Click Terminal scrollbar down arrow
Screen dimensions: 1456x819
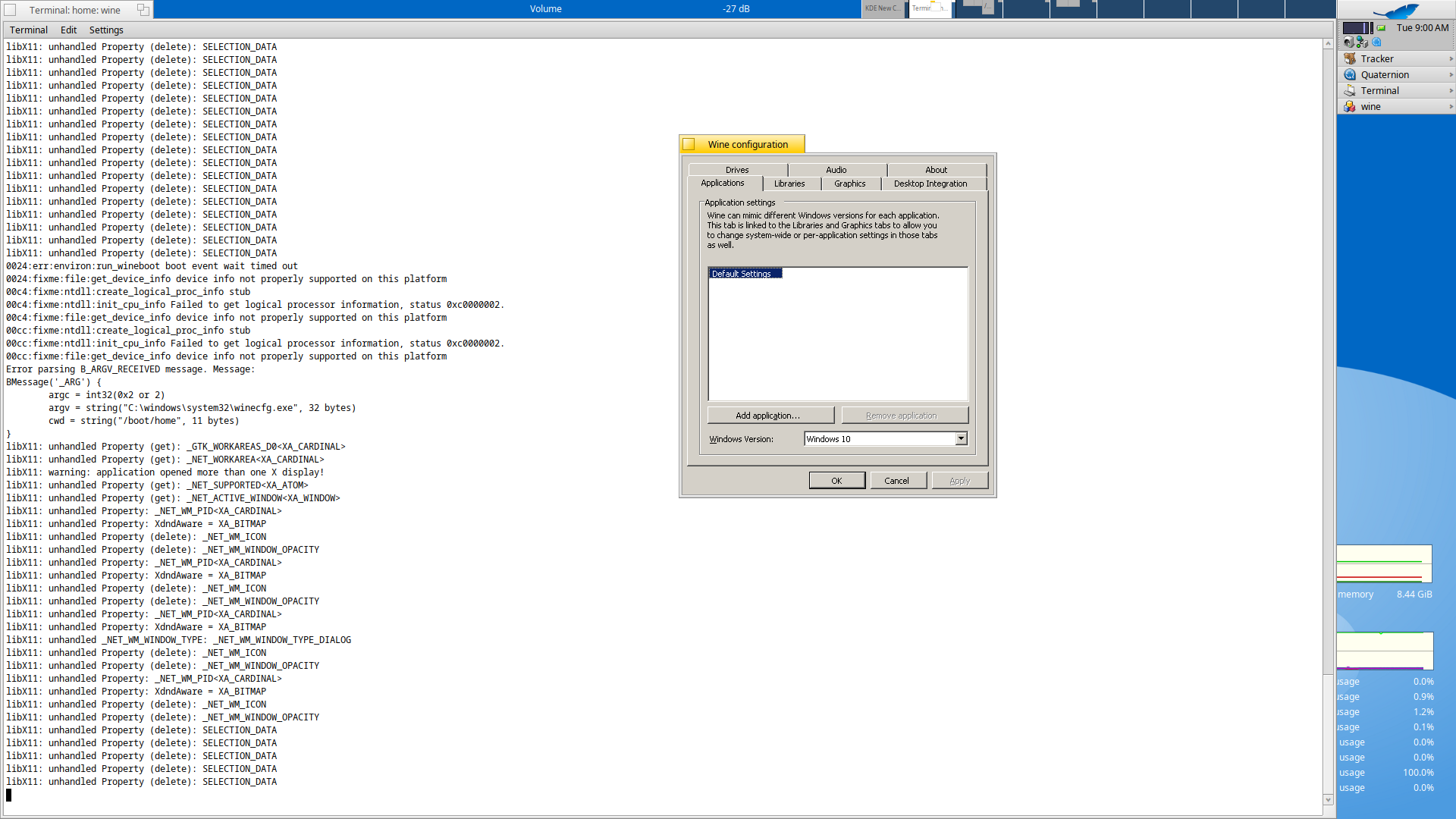(1328, 799)
